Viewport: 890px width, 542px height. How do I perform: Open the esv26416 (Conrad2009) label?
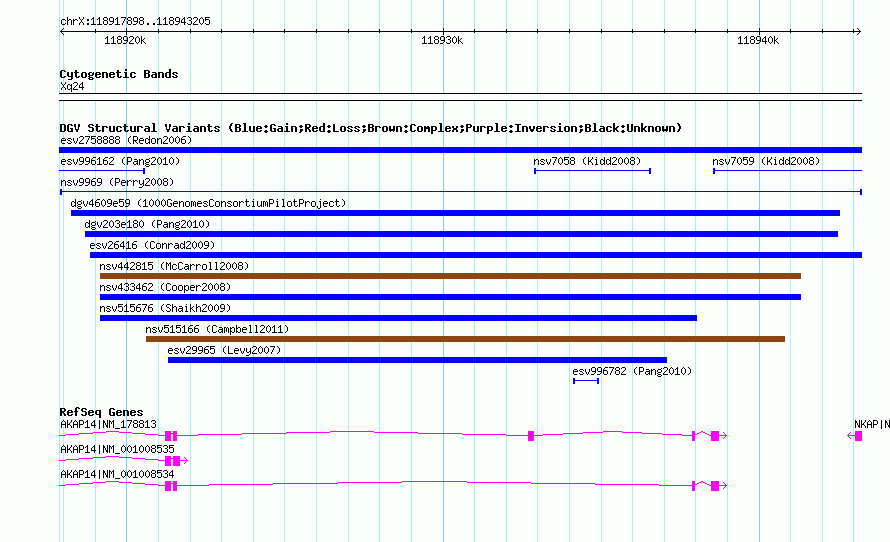(152, 245)
